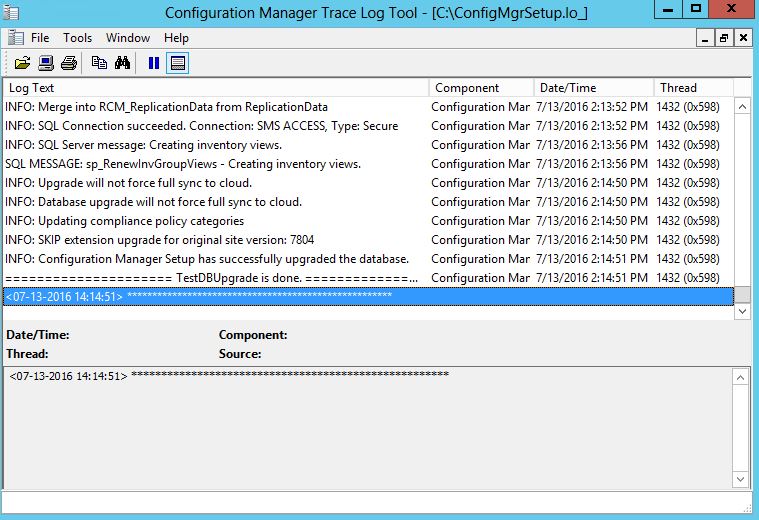The height and width of the screenshot is (520, 759).
Task: Toggle the Pause log updates button
Action: pyautogui.click(x=154, y=63)
